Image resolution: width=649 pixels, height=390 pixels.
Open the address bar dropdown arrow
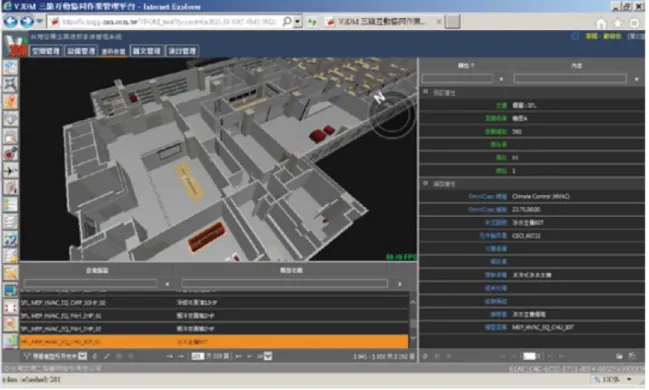pos(297,22)
